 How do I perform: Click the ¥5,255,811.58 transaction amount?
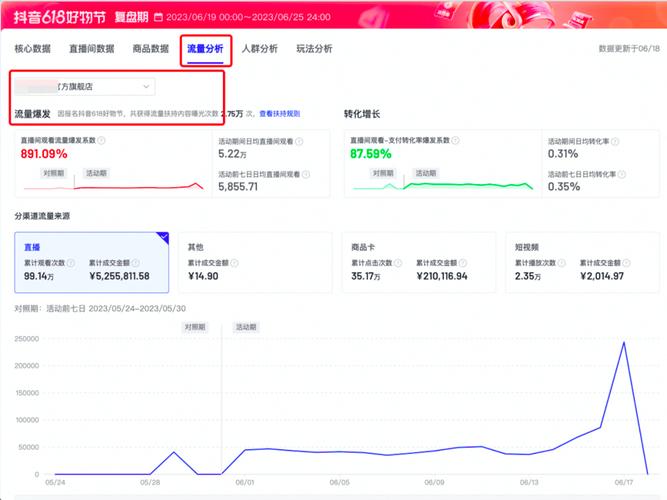pyautogui.click(x=120, y=276)
